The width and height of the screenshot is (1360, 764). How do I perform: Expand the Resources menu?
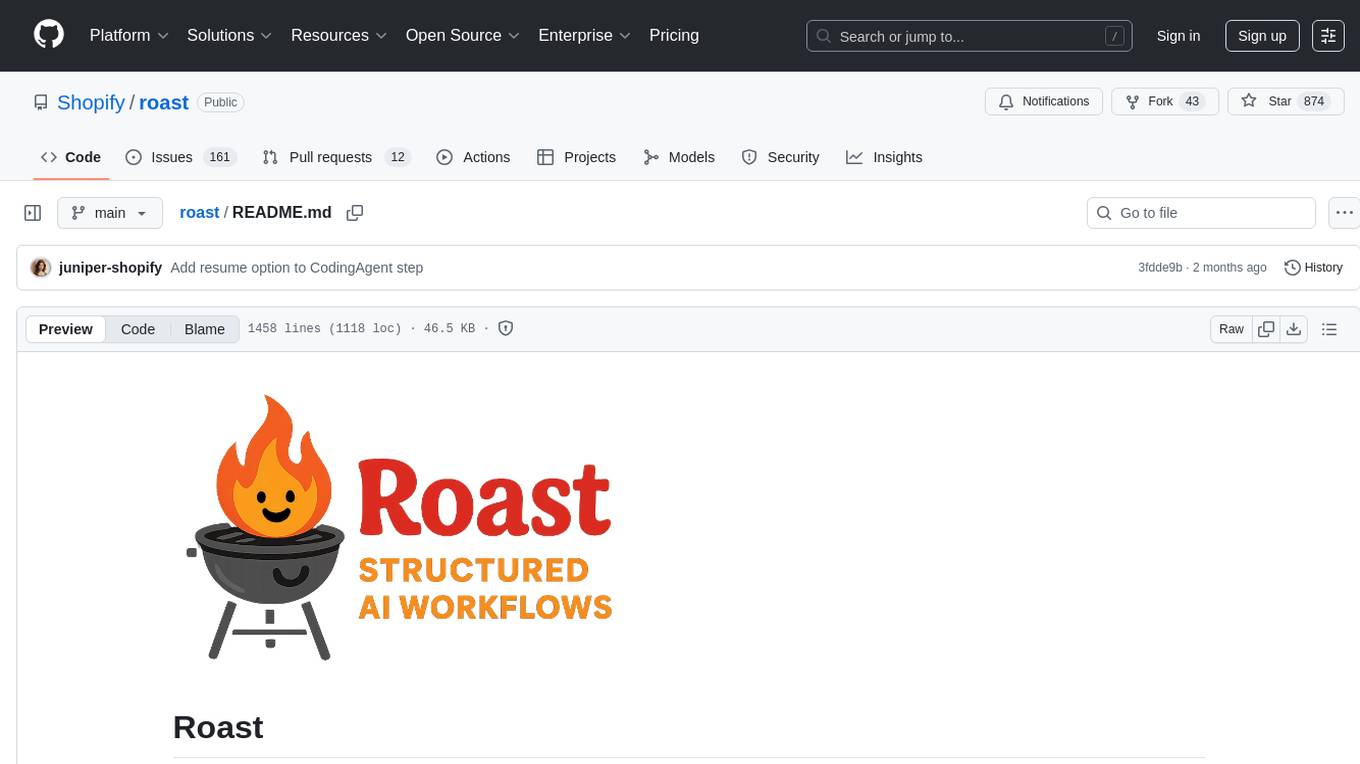click(x=339, y=35)
